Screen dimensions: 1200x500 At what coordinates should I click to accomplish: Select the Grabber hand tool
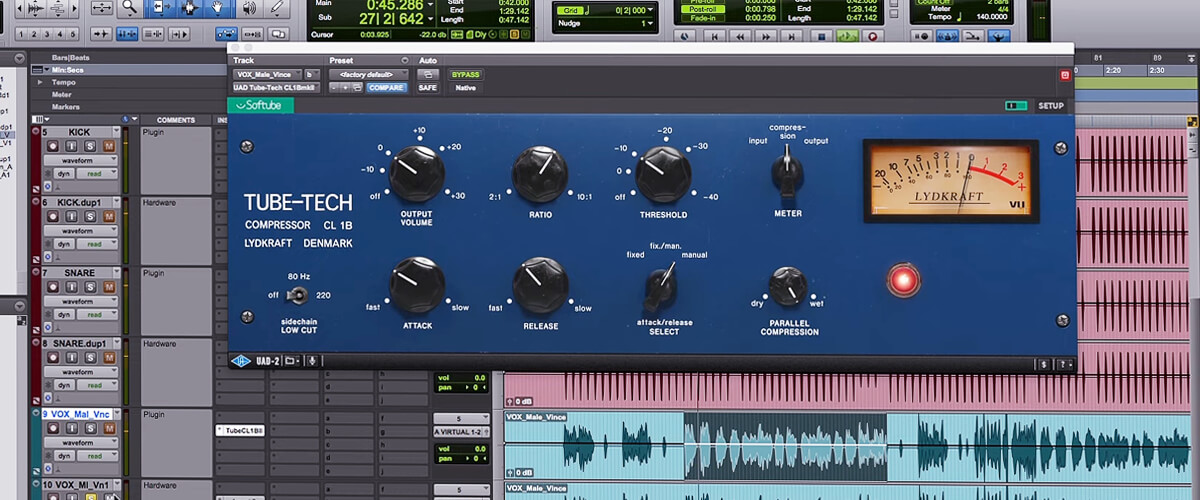217,8
